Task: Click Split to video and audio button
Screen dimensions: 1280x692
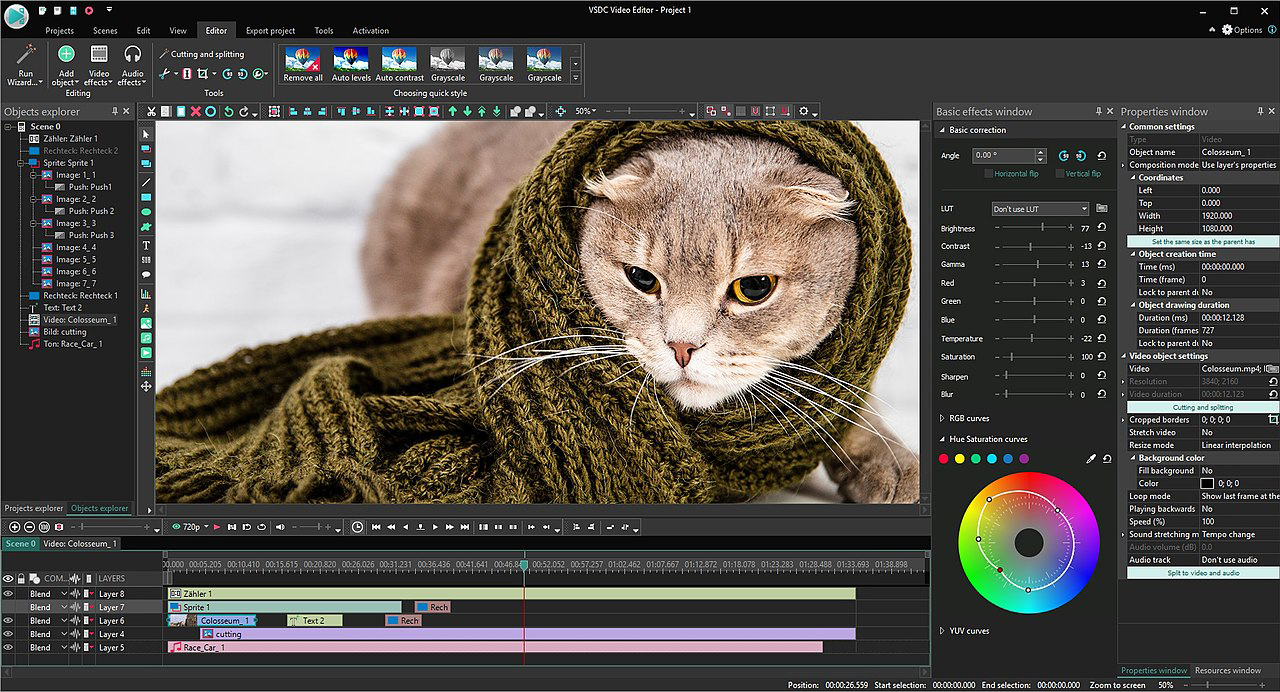Action: click(x=1202, y=573)
